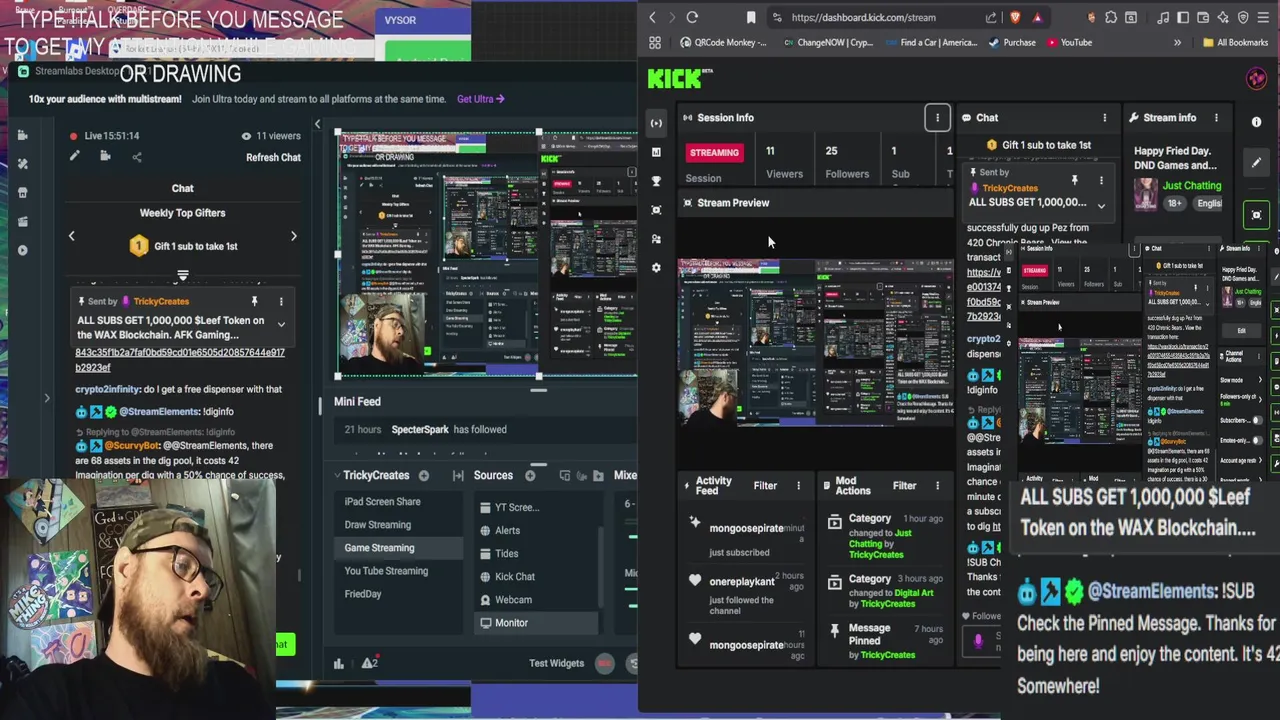Click the browser address bar URL

coord(863,17)
